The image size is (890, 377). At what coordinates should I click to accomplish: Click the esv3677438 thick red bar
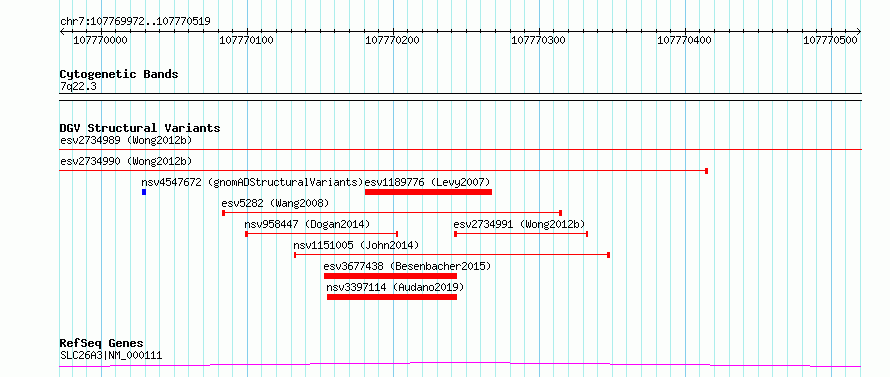pos(391,276)
